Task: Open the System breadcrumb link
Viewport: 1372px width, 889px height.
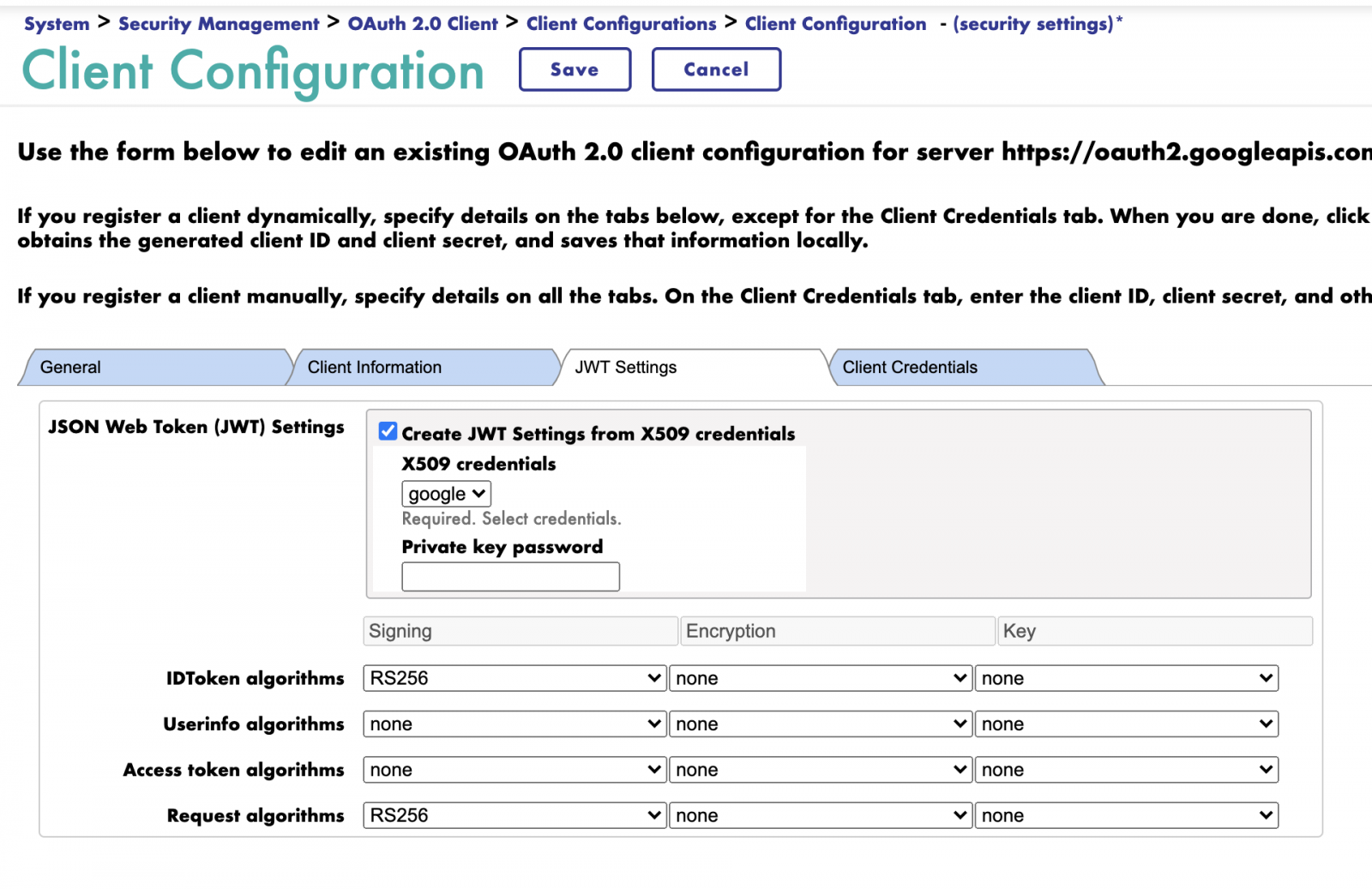Action: (57, 24)
